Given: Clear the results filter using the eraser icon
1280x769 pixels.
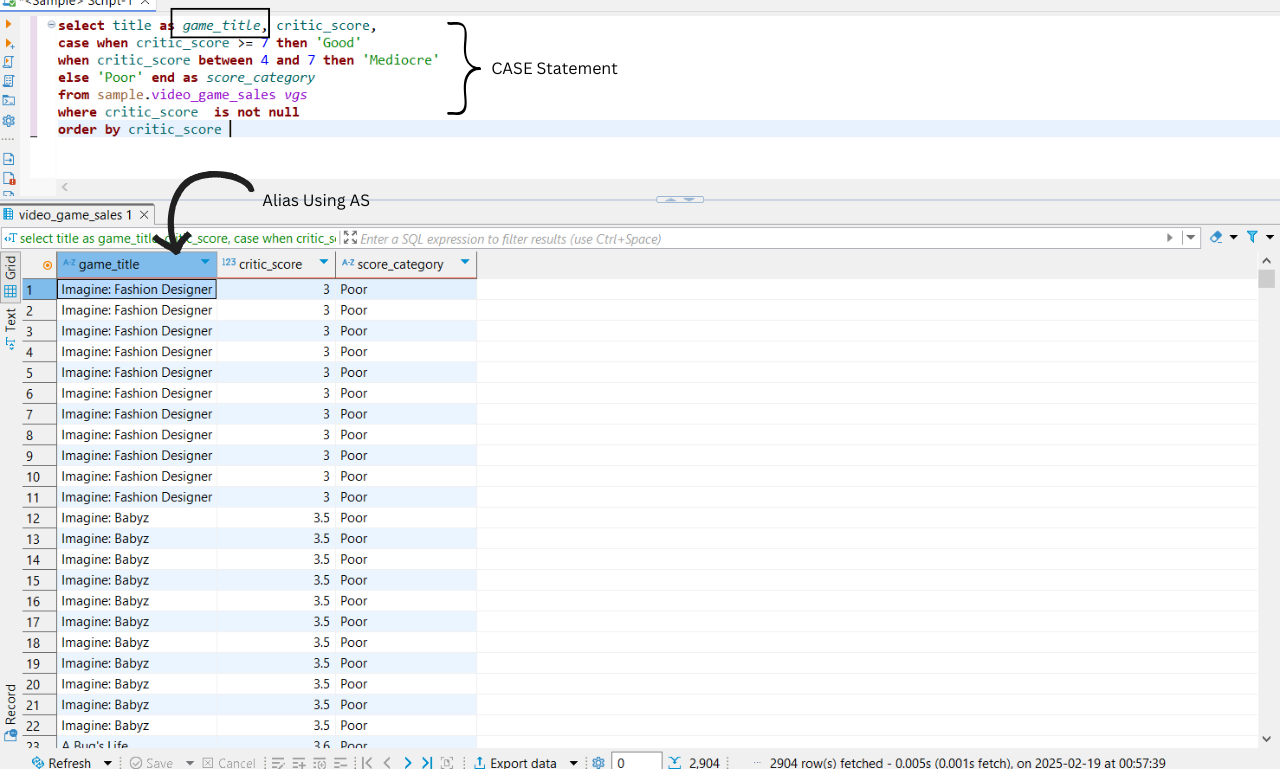Looking at the screenshot, I should pyautogui.click(x=1216, y=238).
